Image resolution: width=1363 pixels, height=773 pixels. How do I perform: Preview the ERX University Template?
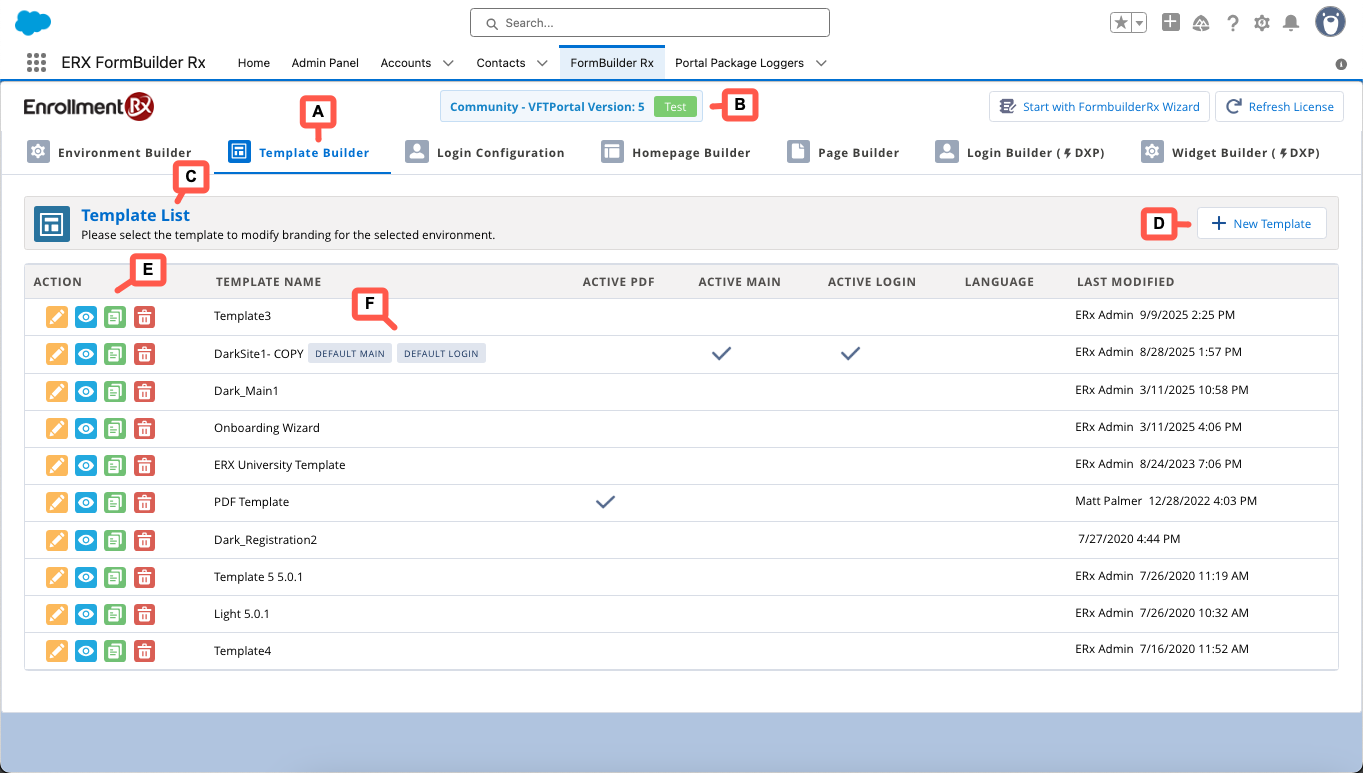pyautogui.click(x=86, y=465)
